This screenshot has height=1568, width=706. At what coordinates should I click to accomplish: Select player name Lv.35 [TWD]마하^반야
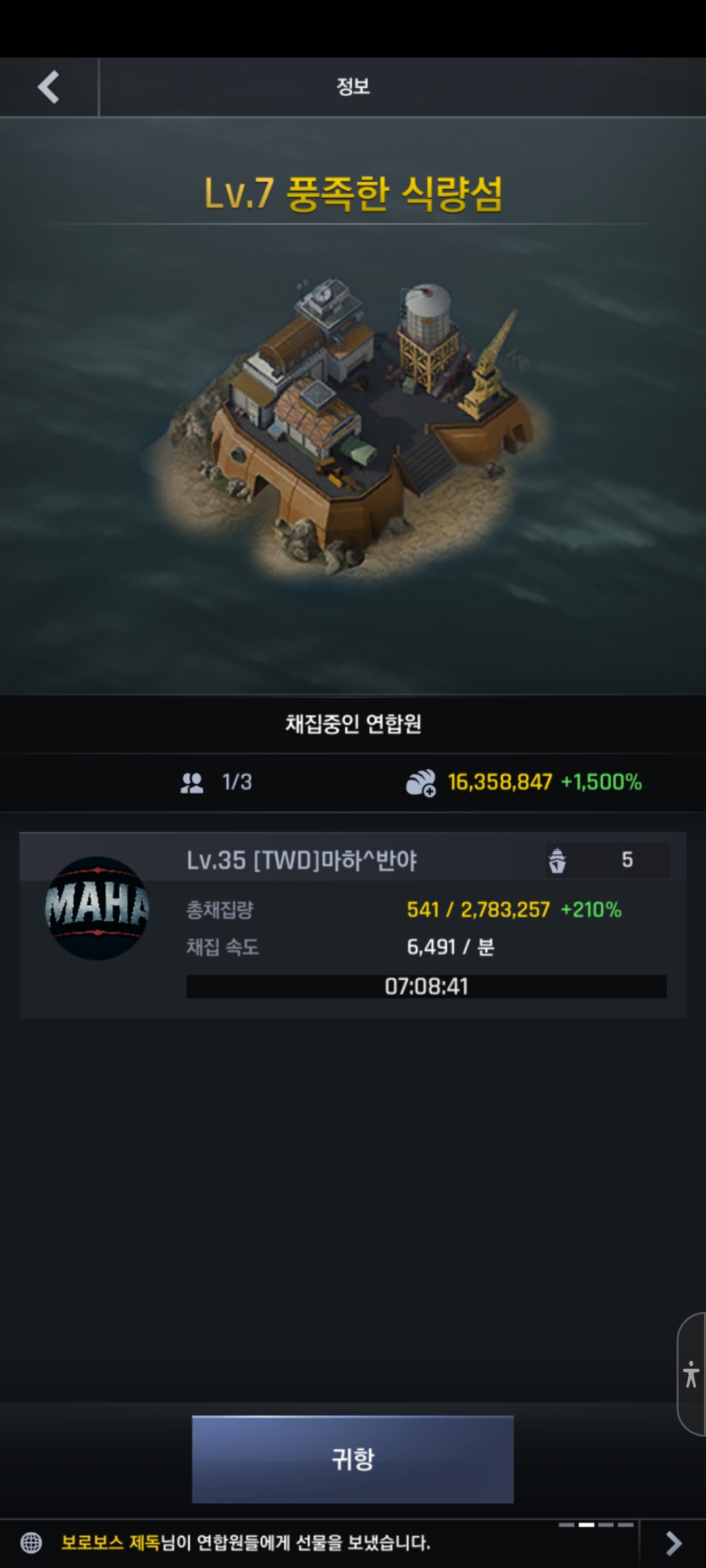(x=301, y=860)
